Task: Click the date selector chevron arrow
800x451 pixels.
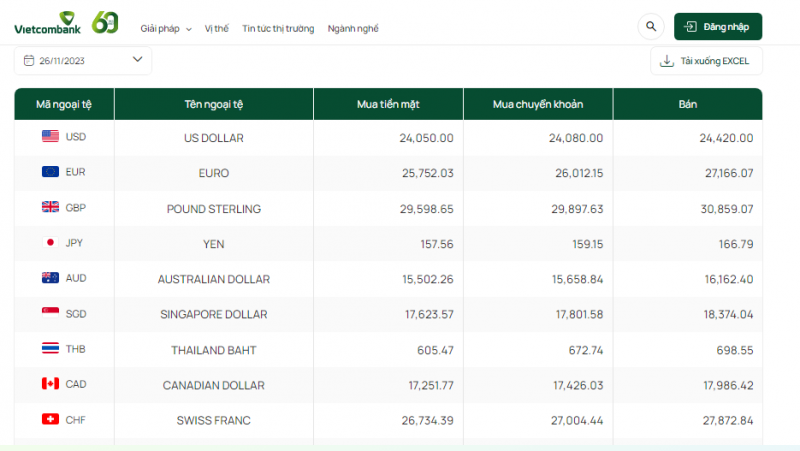Action: click(x=137, y=60)
